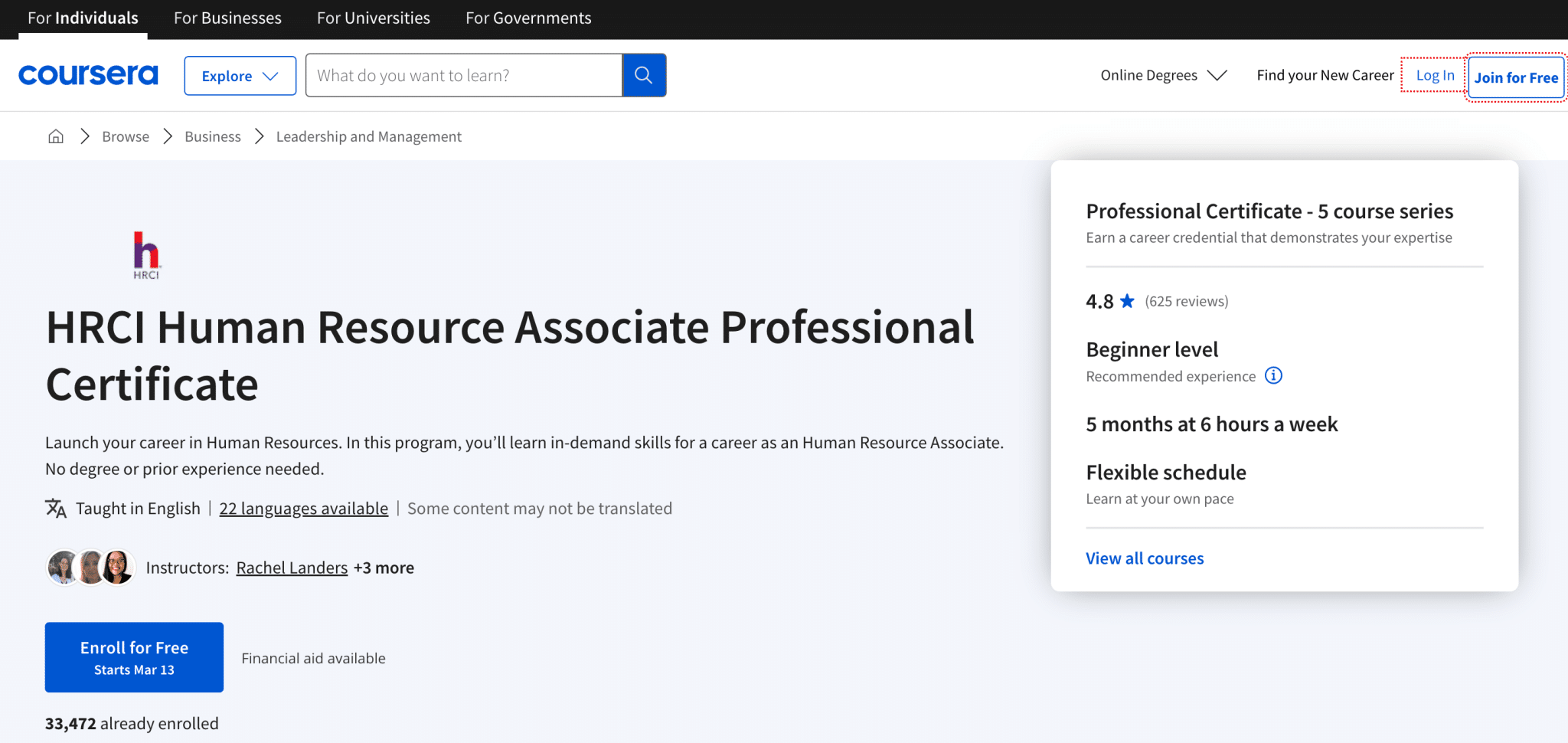Screen dimensions: 1568x743
Task: Expand the Online Degrees menu
Action: tap(1161, 75)
